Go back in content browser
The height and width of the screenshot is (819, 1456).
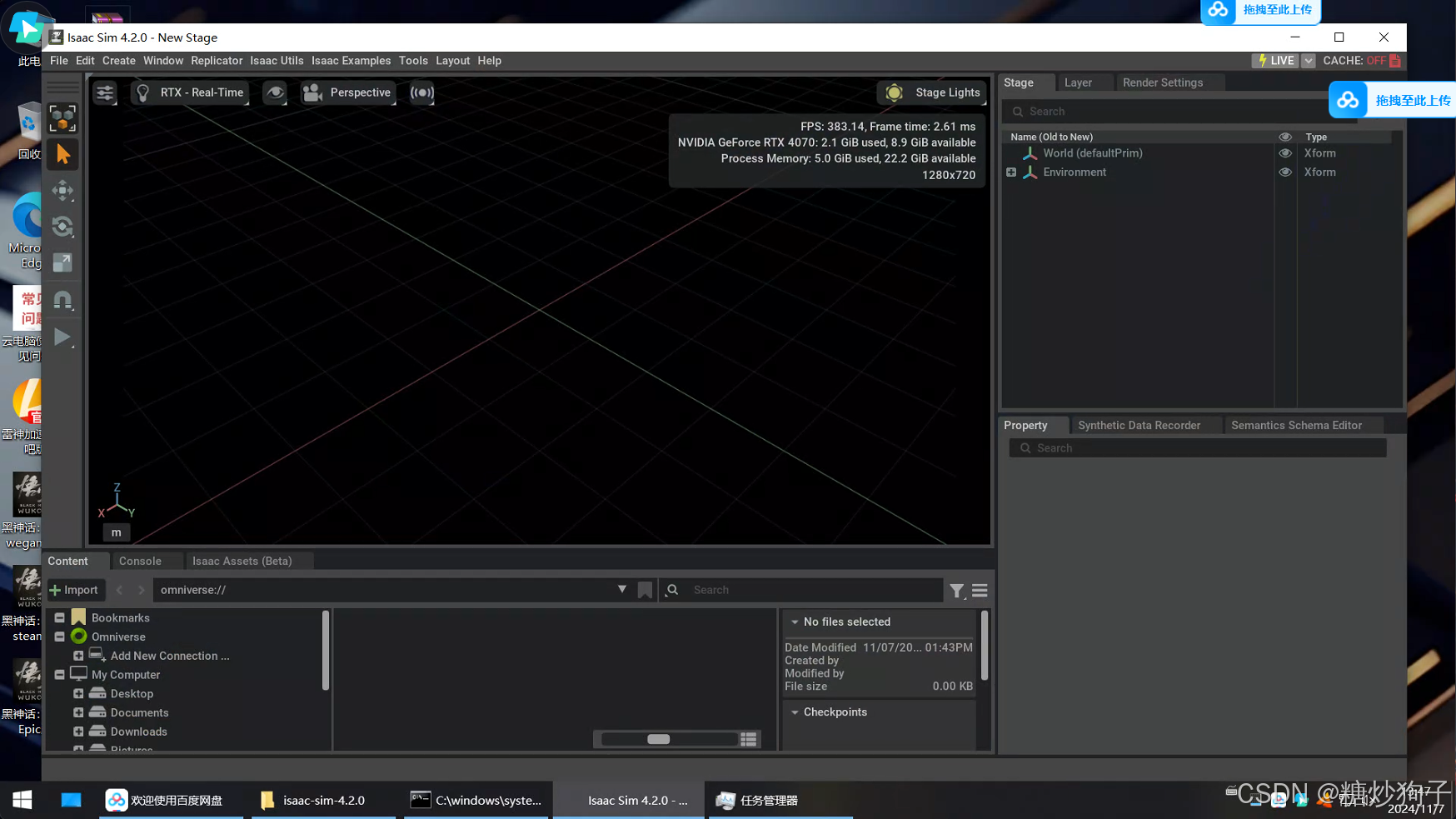click(119, 590)
